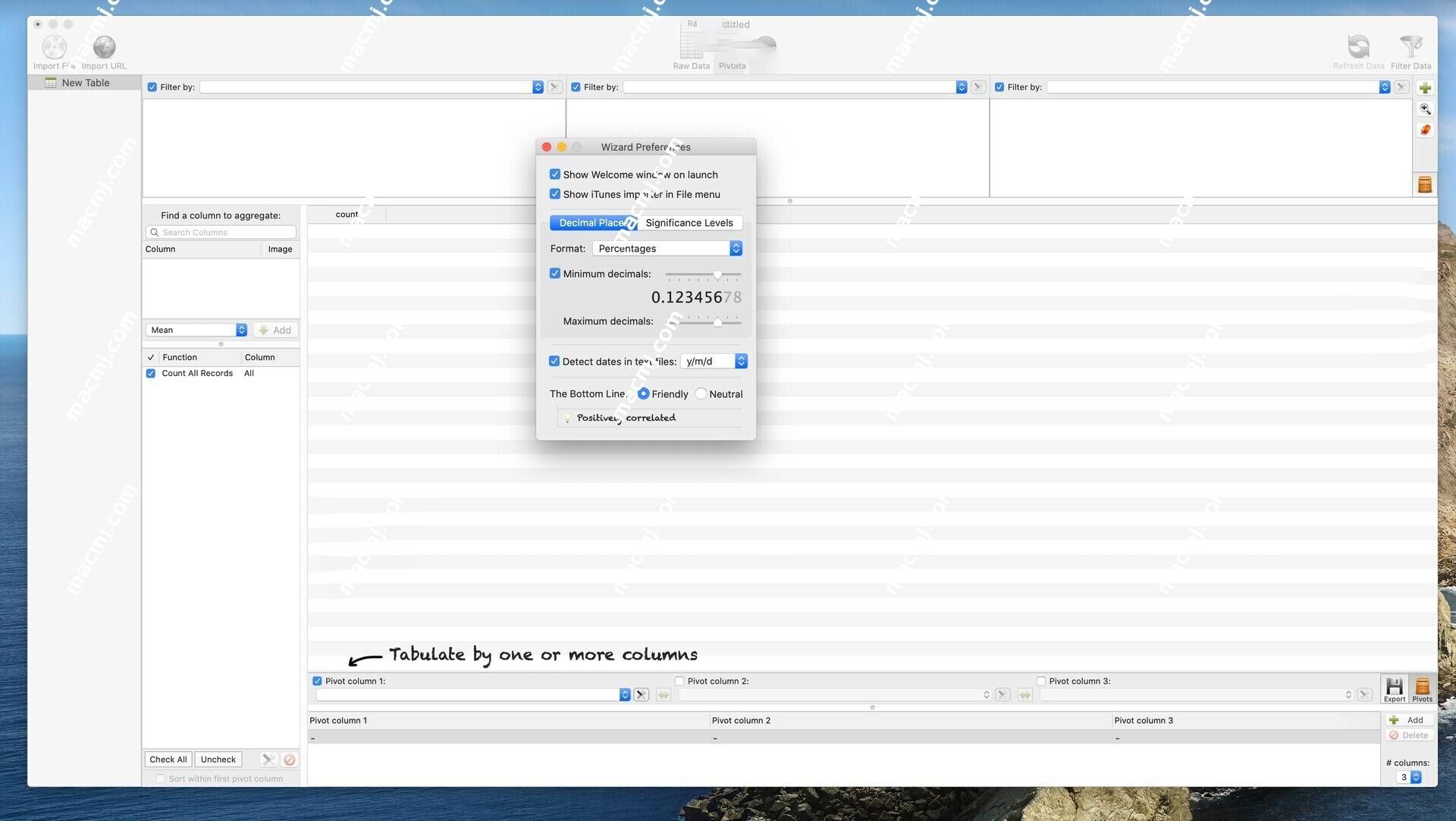Click the count column header
Screen dimensions: 1456x821
point(347,215)
